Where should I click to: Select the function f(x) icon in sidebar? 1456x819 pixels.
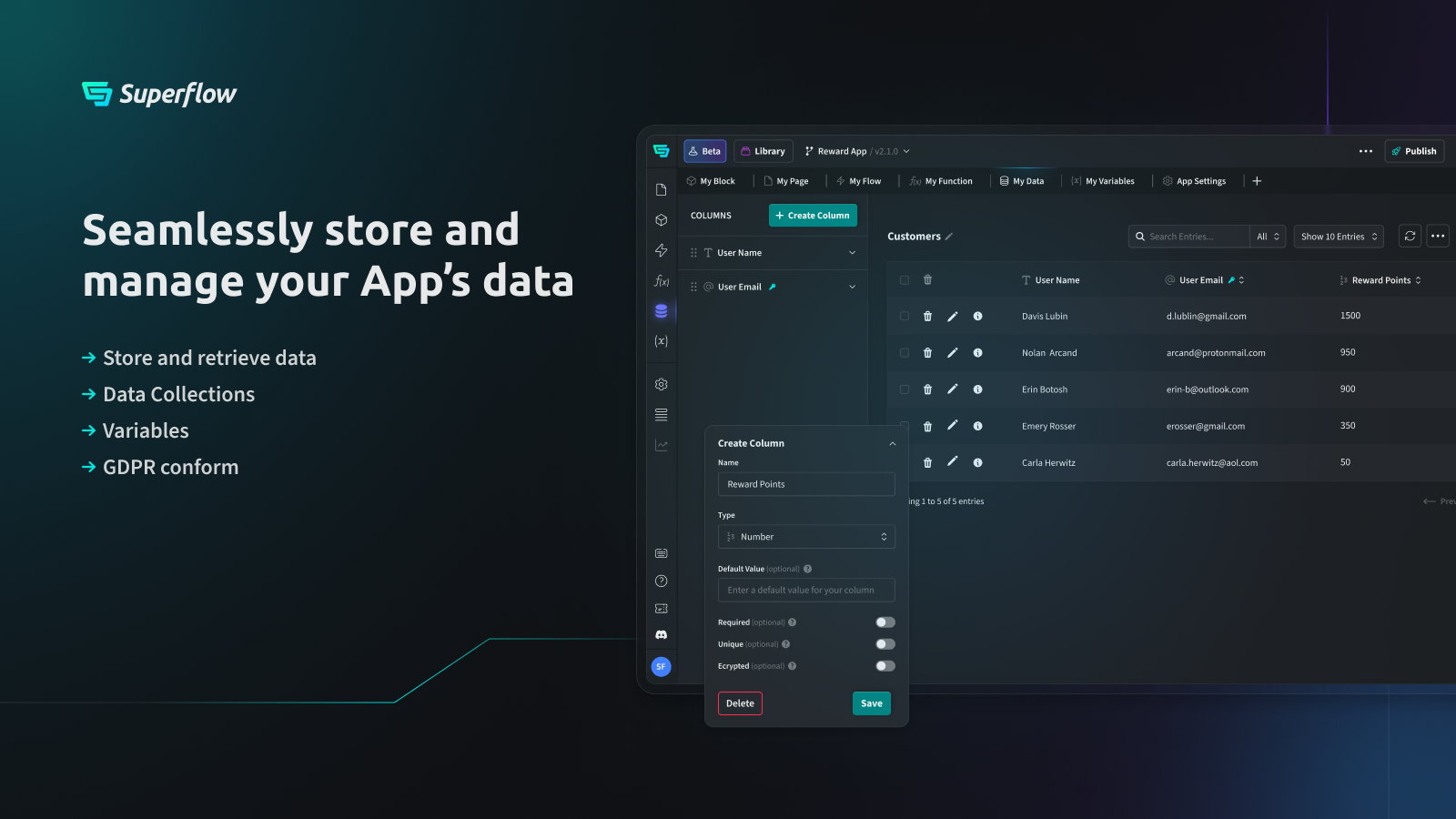tap(661, 281)
